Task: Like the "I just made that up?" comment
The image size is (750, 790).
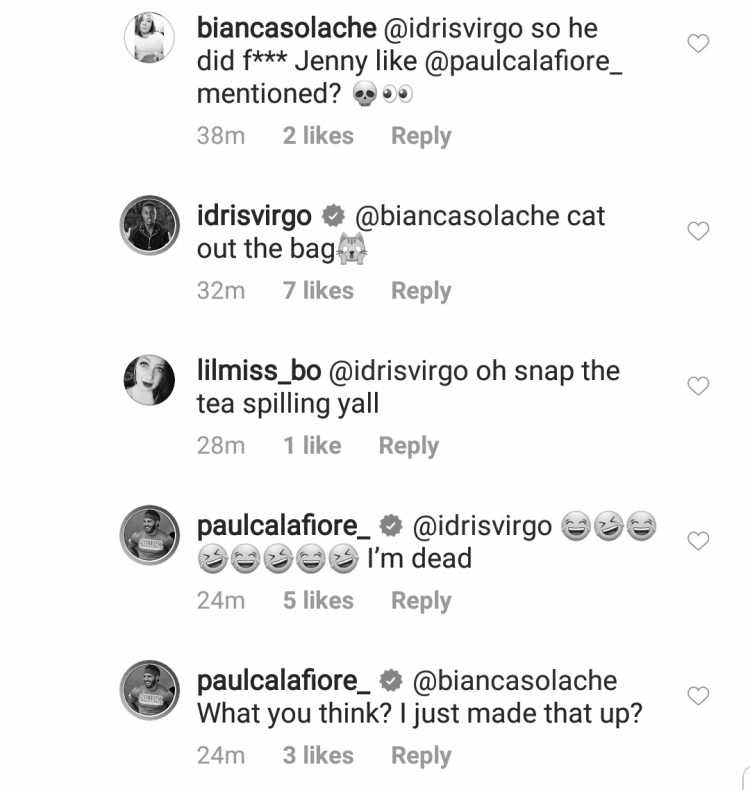Action: (x=698, y=696)
